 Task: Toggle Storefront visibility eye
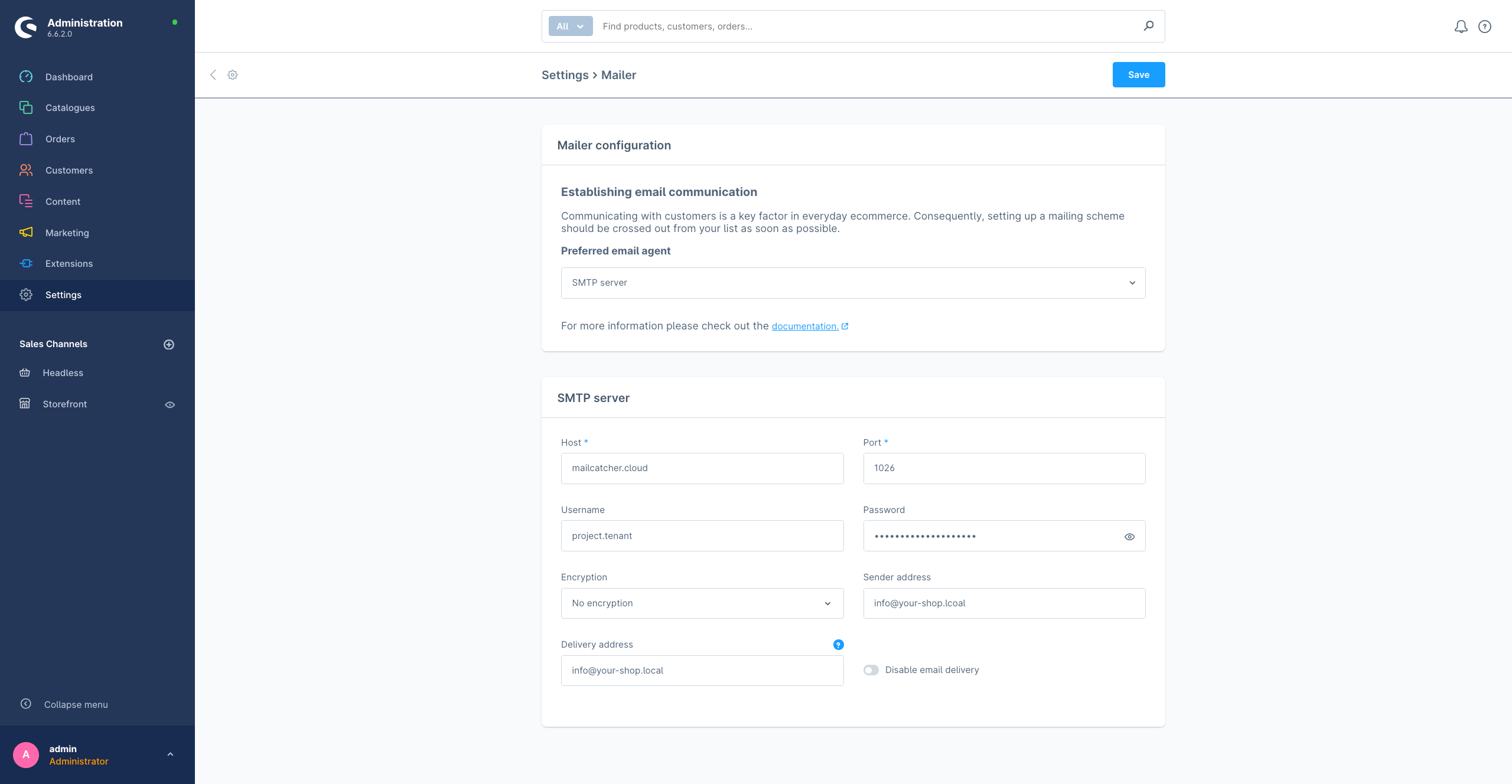(170, 404)
